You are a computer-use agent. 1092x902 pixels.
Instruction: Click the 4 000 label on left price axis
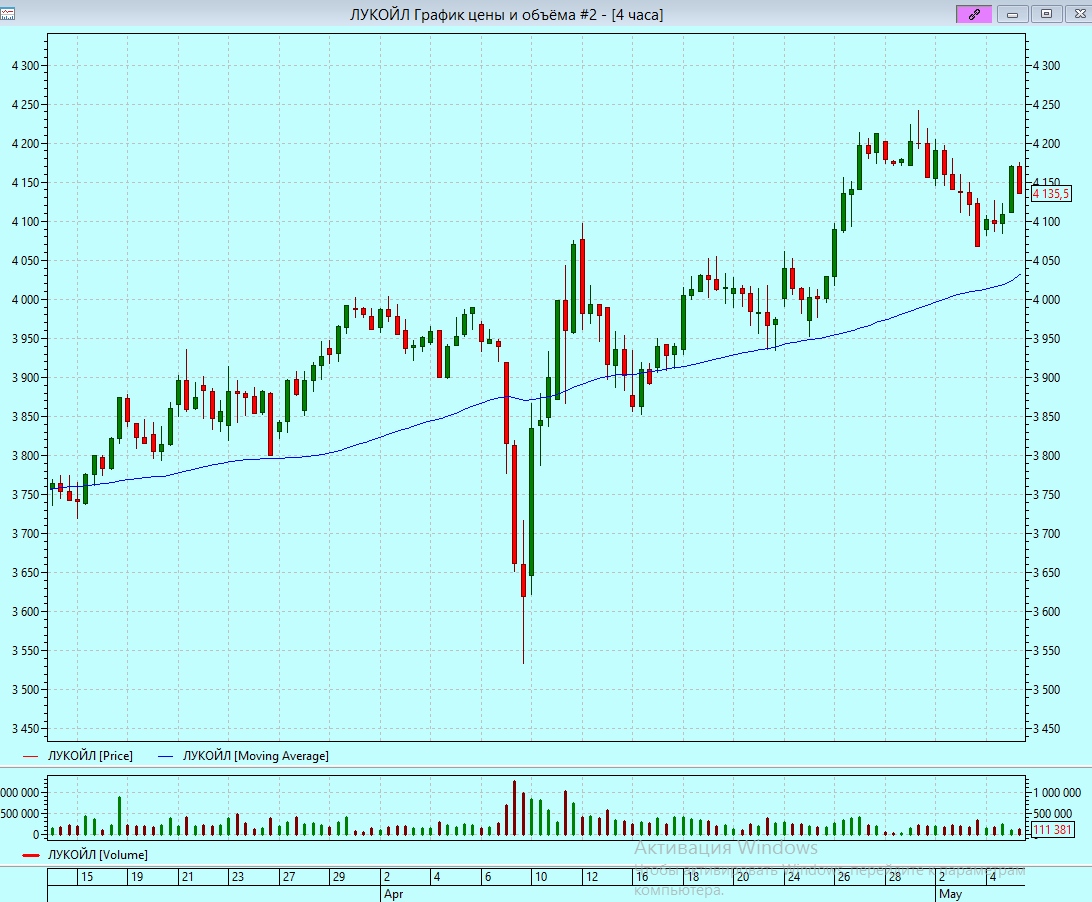click(26, 300)
